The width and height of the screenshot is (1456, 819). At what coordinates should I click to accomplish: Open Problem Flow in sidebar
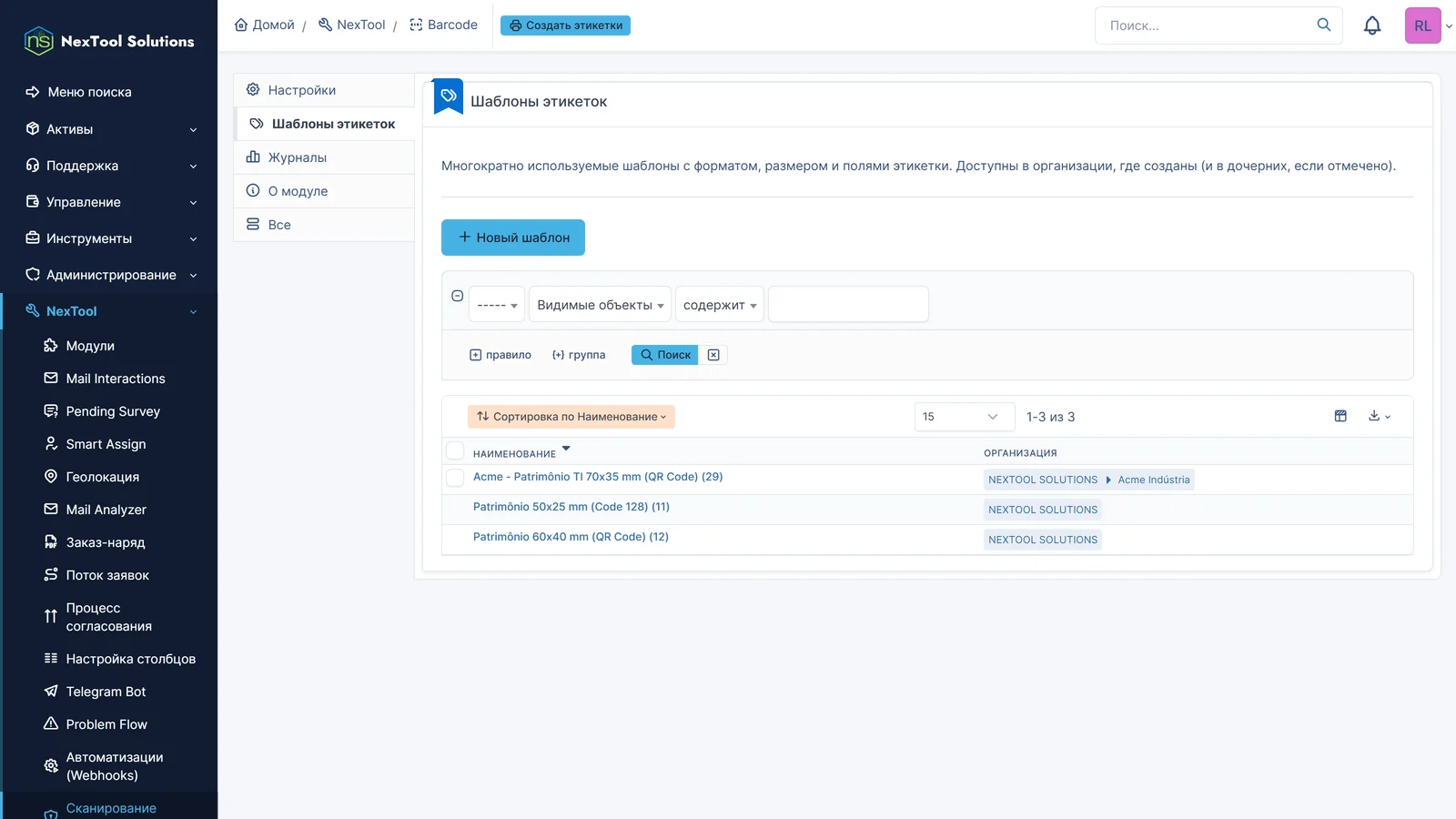pos(106,724)
